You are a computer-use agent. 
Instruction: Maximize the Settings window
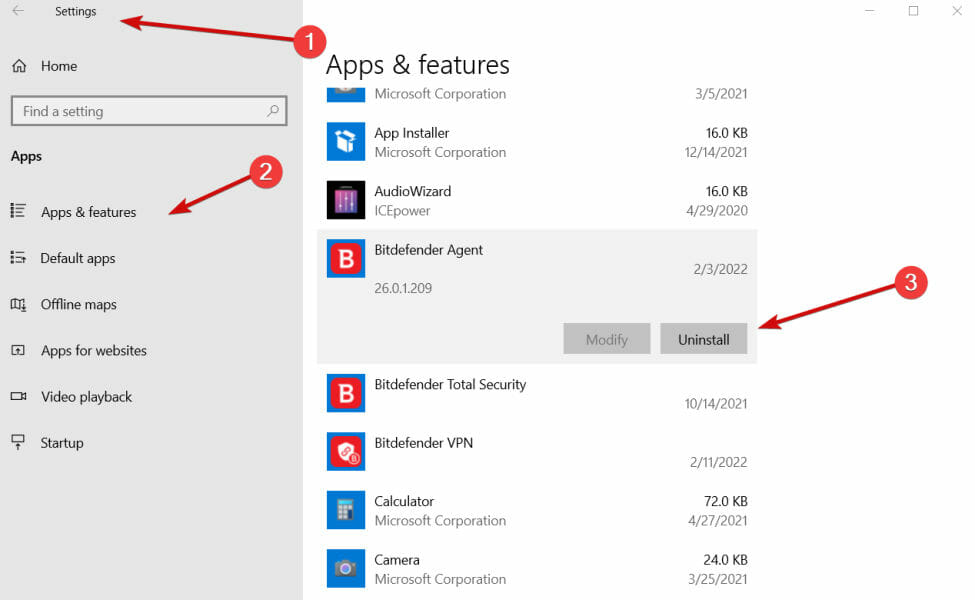pos(913,11)
